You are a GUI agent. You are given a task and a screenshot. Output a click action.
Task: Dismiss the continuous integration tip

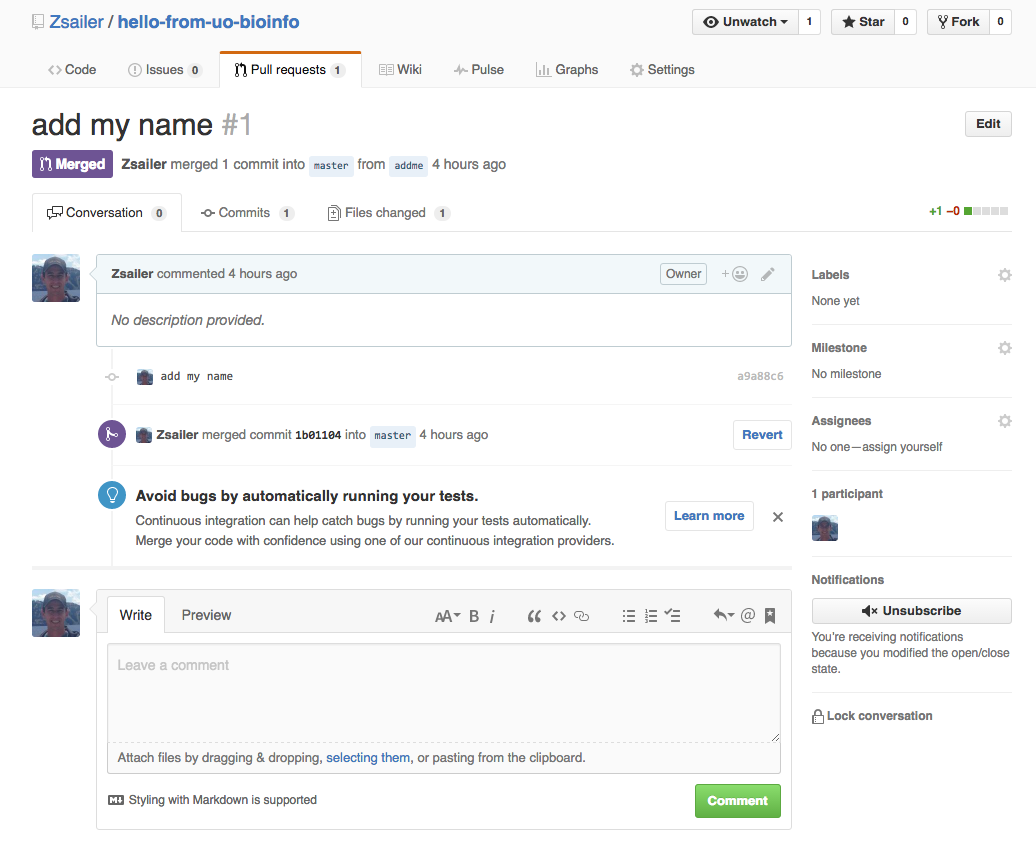tap(778, 517)
